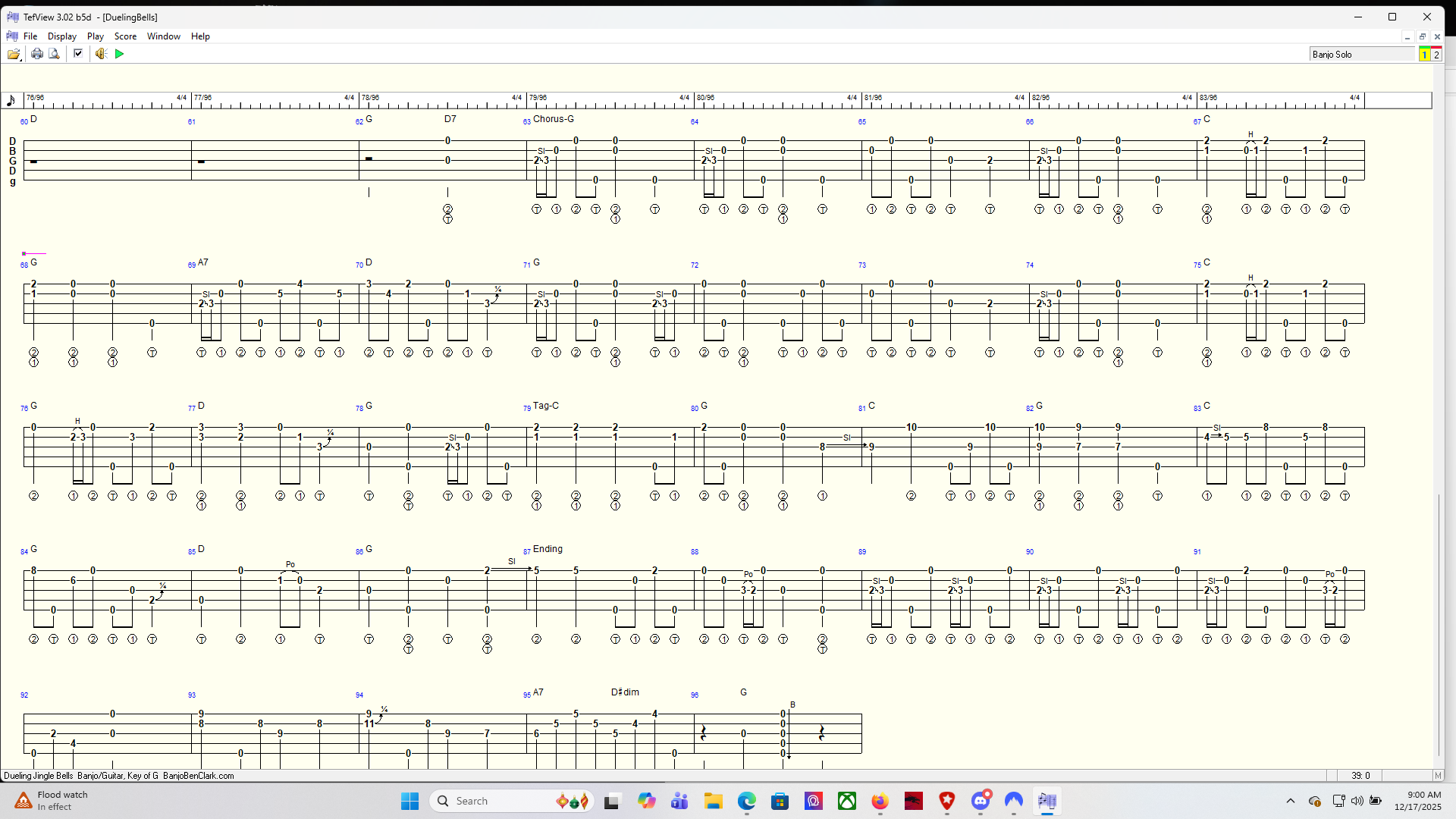Open the Windows Start menu
Screen dimensions: 1456x819
409,801
